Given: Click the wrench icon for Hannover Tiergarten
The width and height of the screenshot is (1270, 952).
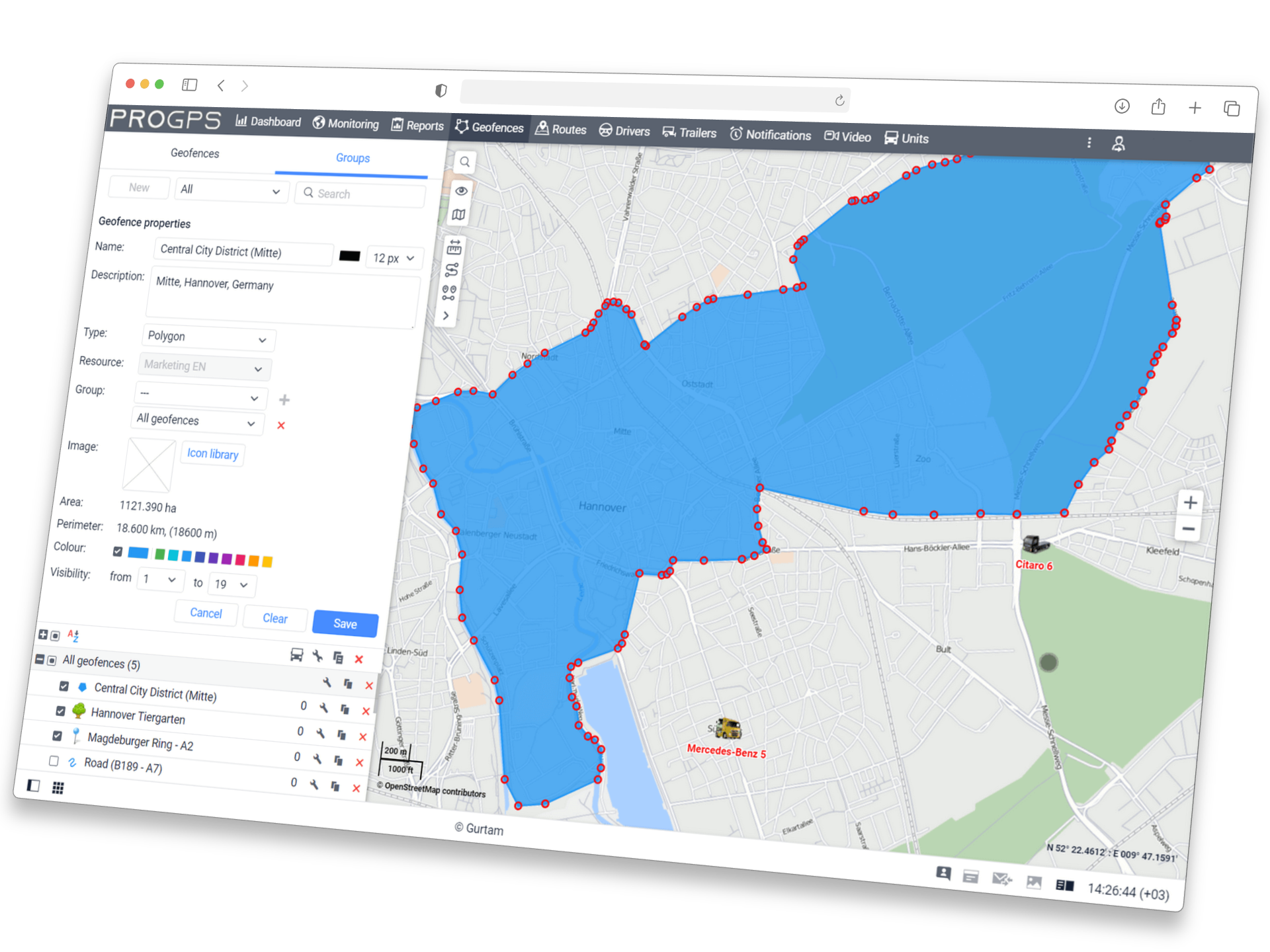Looking at the screenshot, I should [x=323, y=708].
